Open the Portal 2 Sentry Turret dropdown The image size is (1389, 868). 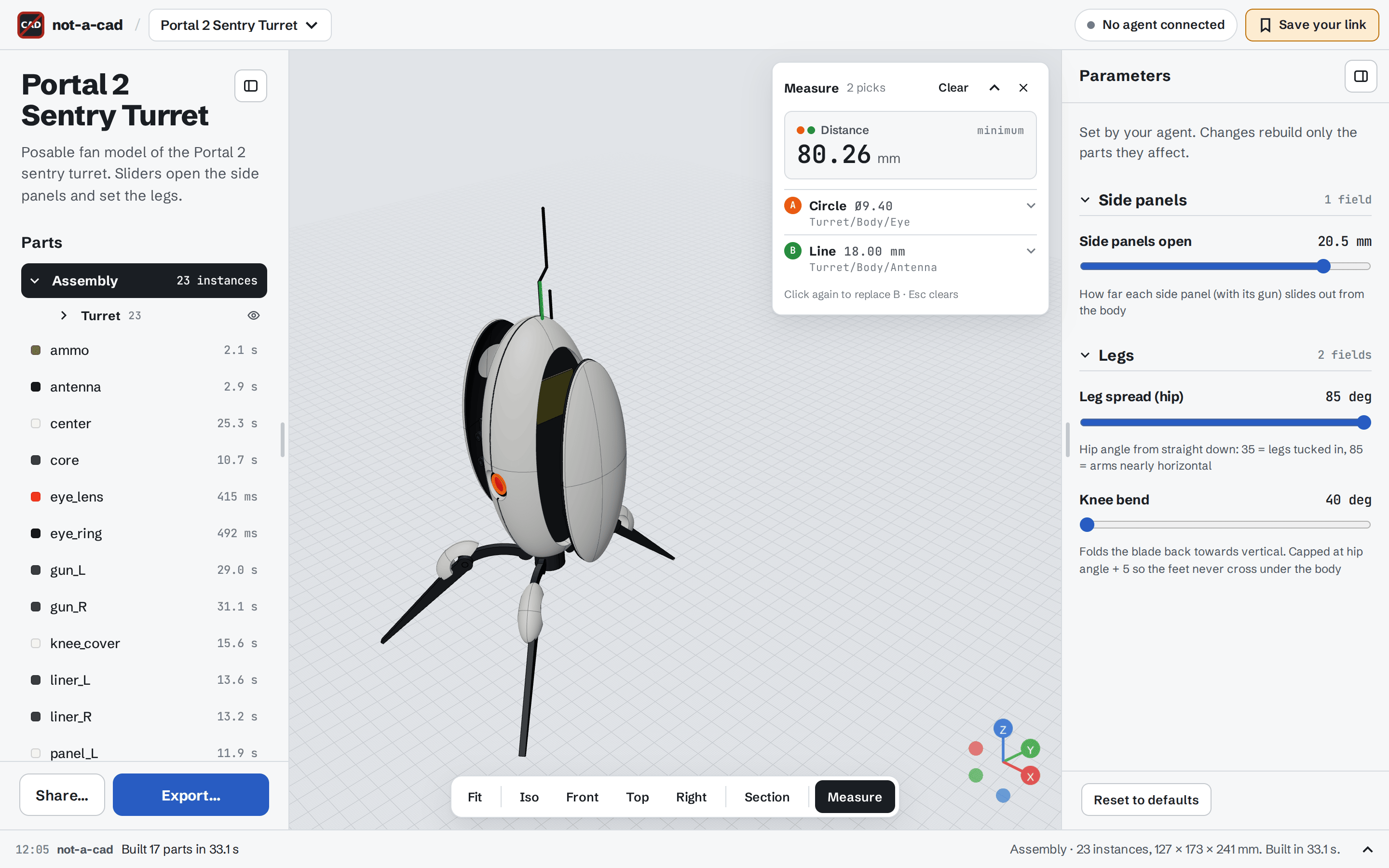[x=239, y=25]
